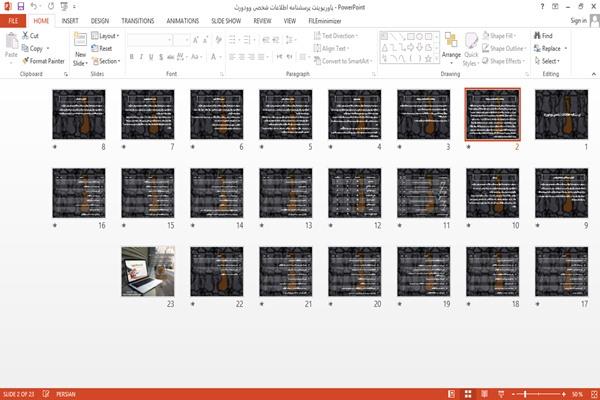Open the Arrange options
This screenshot has width=600, height=400.
click(x=451, y=48)
